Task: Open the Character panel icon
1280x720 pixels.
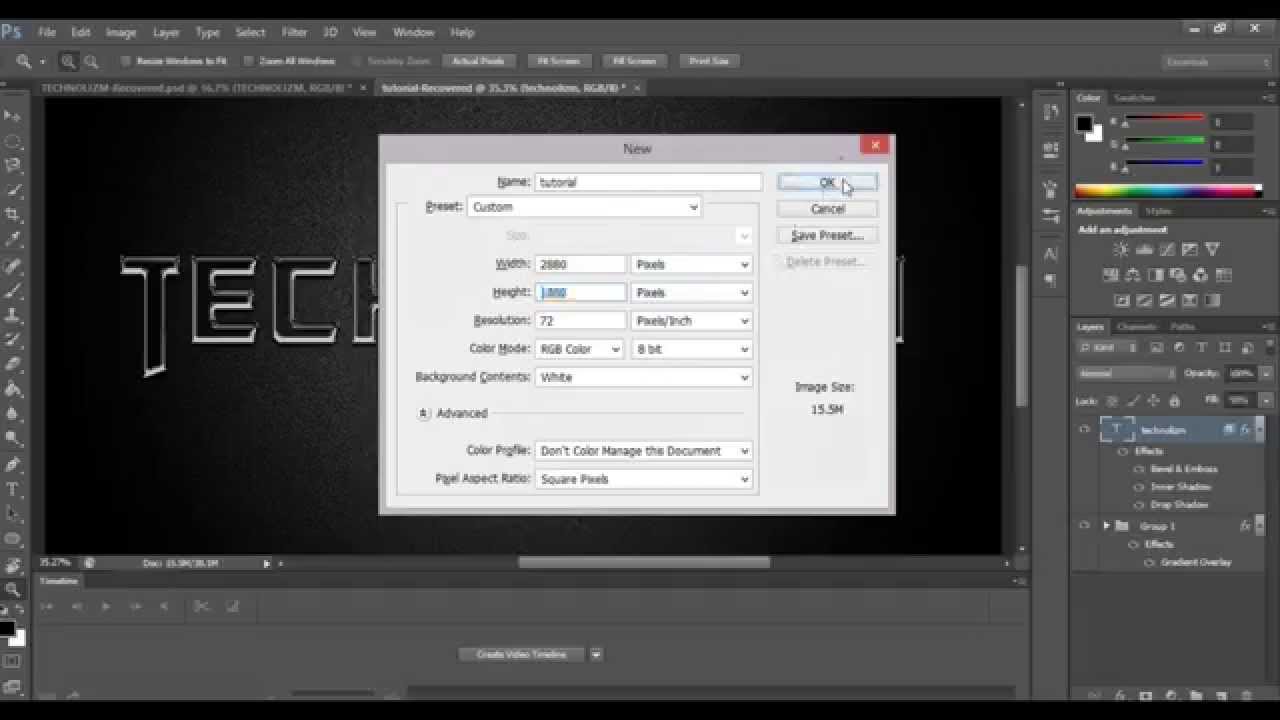Action: coord(1051,254)
